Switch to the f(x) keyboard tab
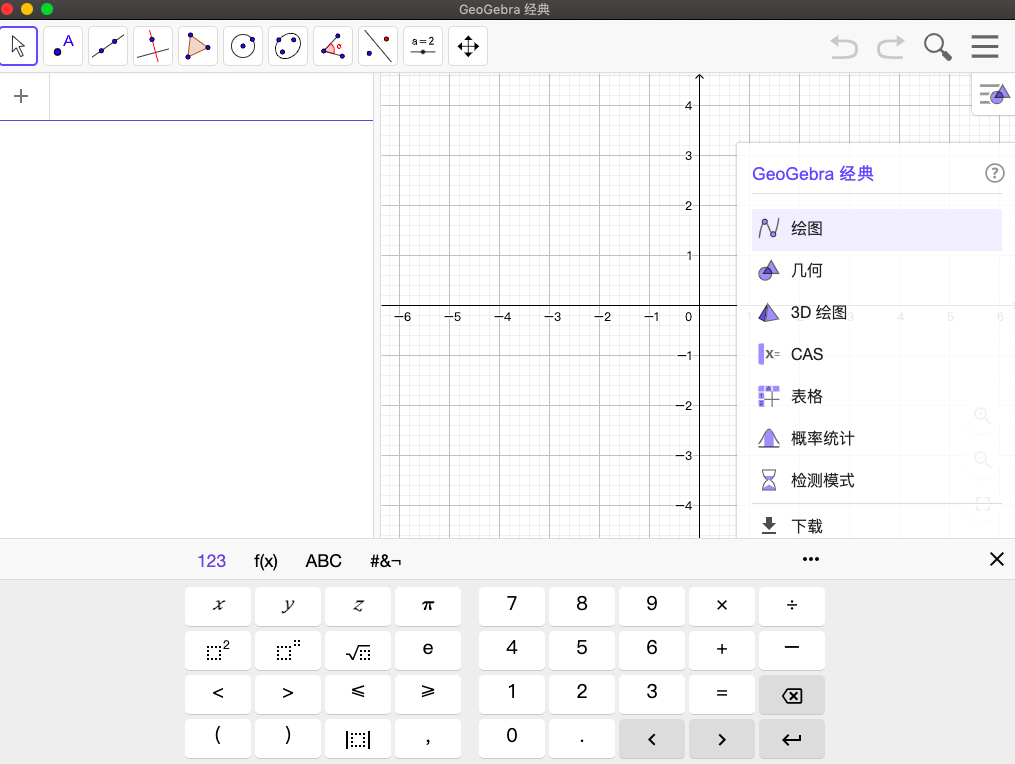 tap(266, 561)
